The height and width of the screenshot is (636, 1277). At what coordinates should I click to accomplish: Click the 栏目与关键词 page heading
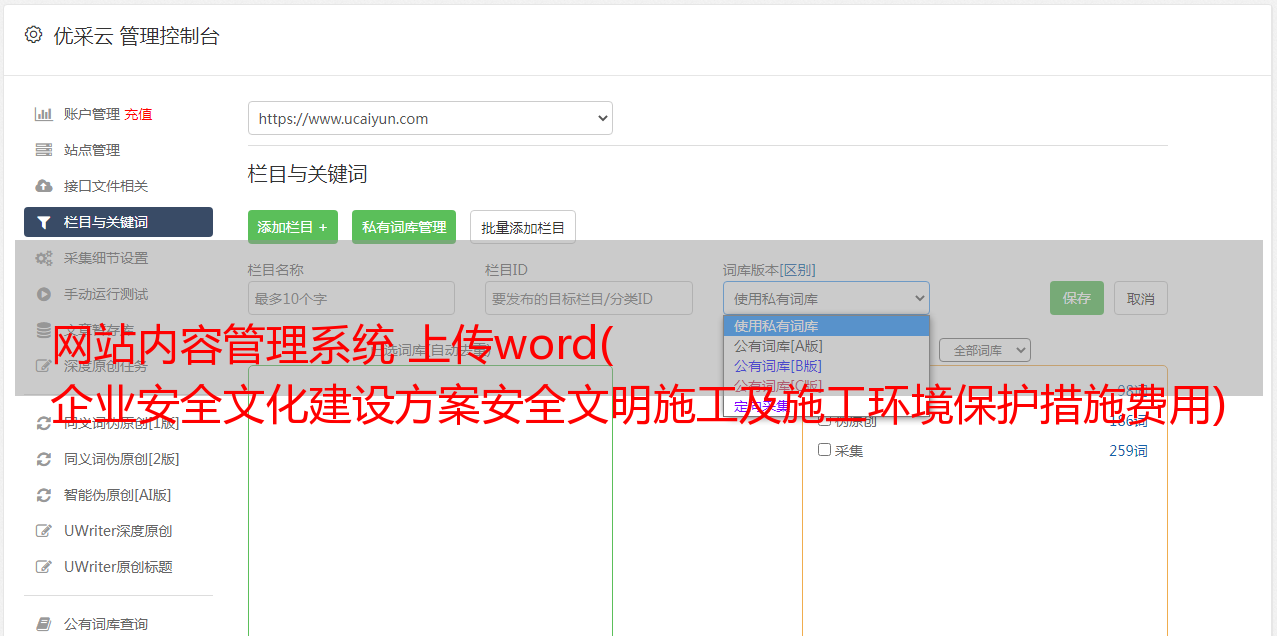[x=308, y=174]
